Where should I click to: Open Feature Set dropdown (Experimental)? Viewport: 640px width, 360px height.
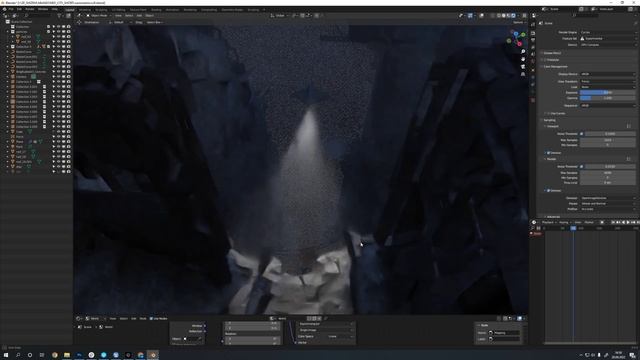(607, 38)
